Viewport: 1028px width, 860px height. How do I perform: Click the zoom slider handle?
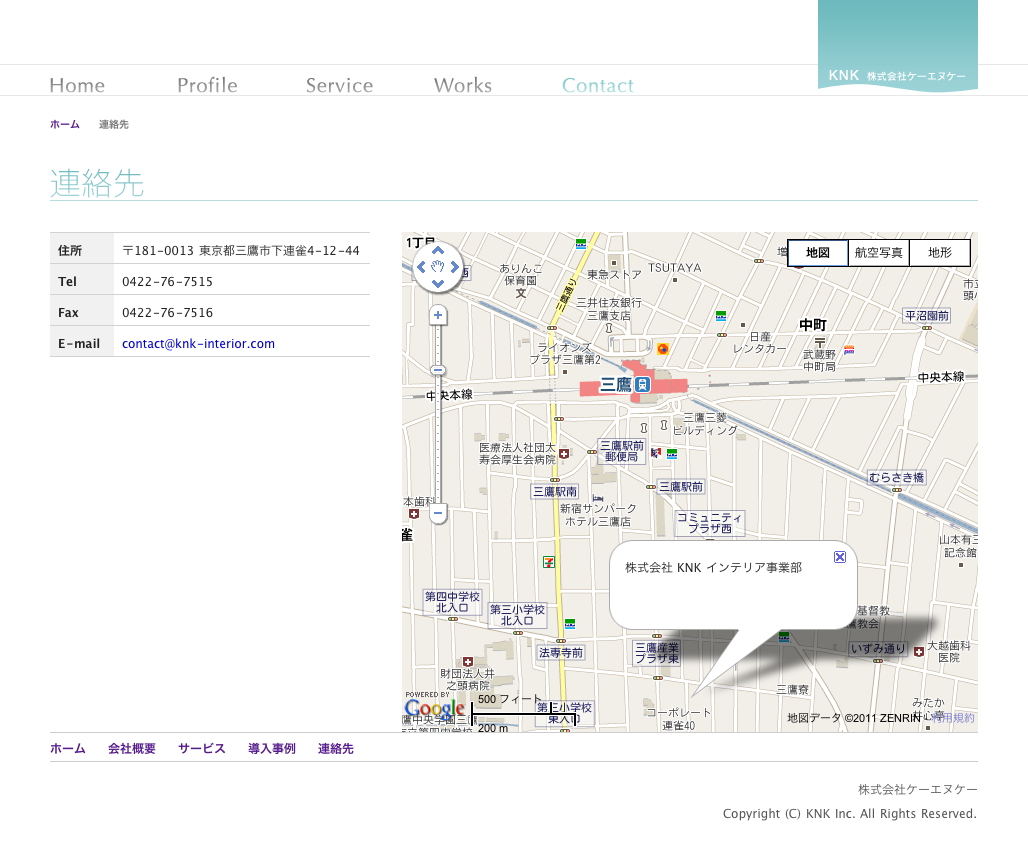[437, 371]
